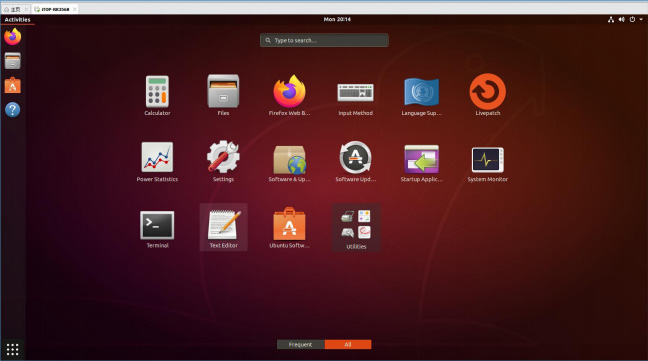Open Firefox Web Browser in app grid

[x=289, y=95]
